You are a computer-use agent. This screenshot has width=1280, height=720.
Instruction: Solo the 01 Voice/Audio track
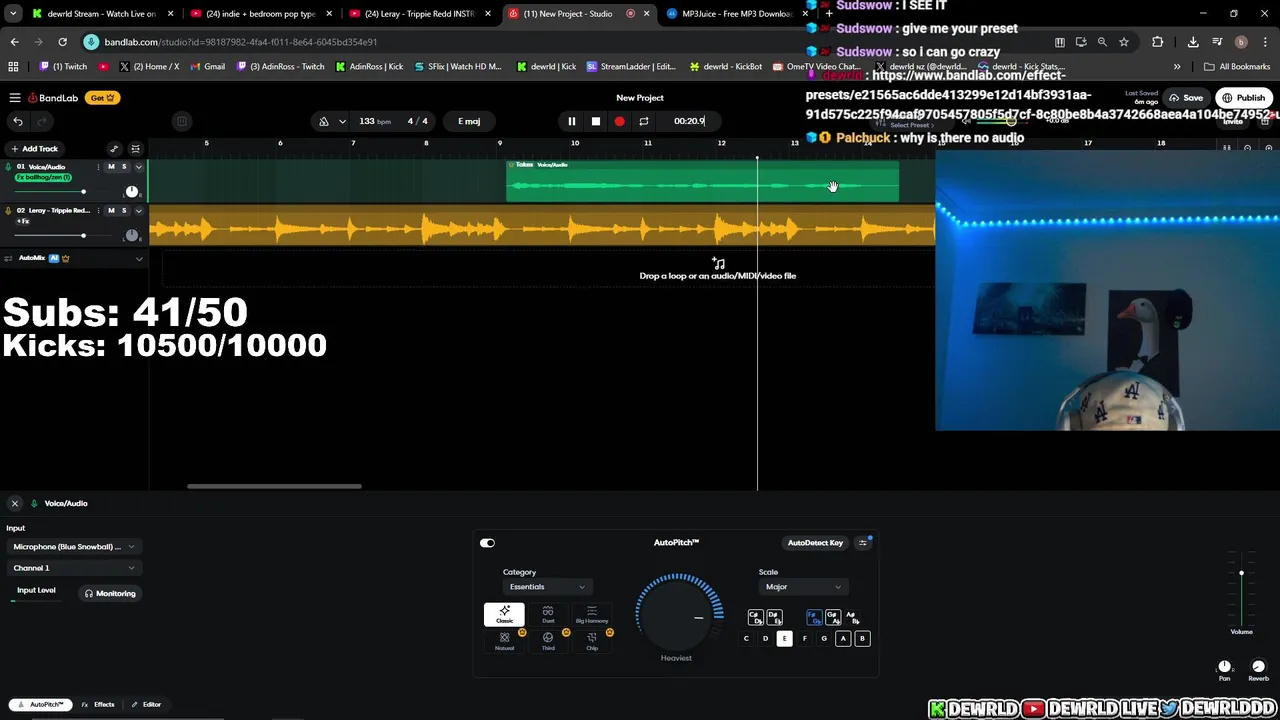(x=124, y=167)
